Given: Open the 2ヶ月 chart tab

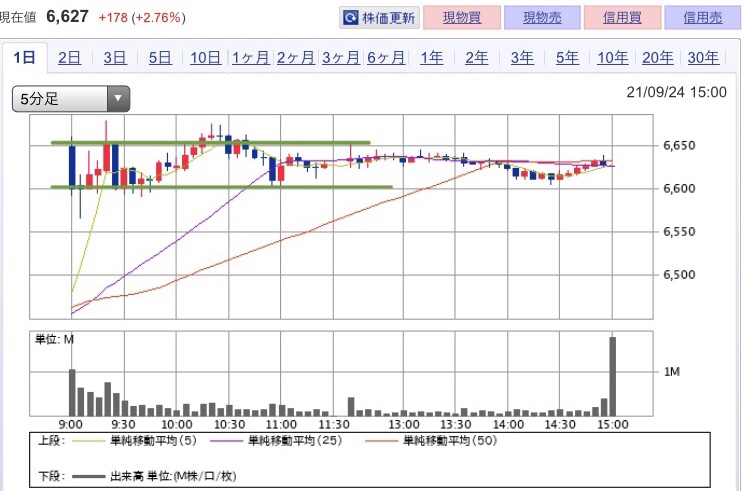Looking at the screenshot, I should point(296,58).
